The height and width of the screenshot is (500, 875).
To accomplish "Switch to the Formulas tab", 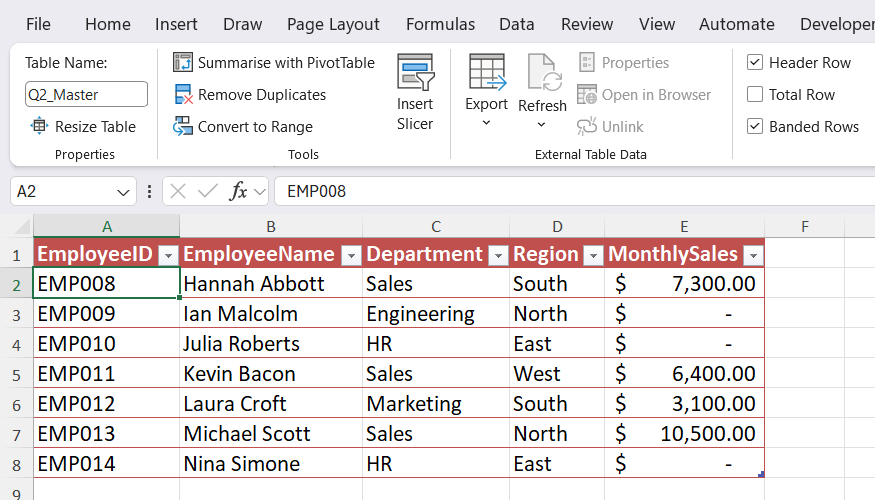I will coord(440,24).
